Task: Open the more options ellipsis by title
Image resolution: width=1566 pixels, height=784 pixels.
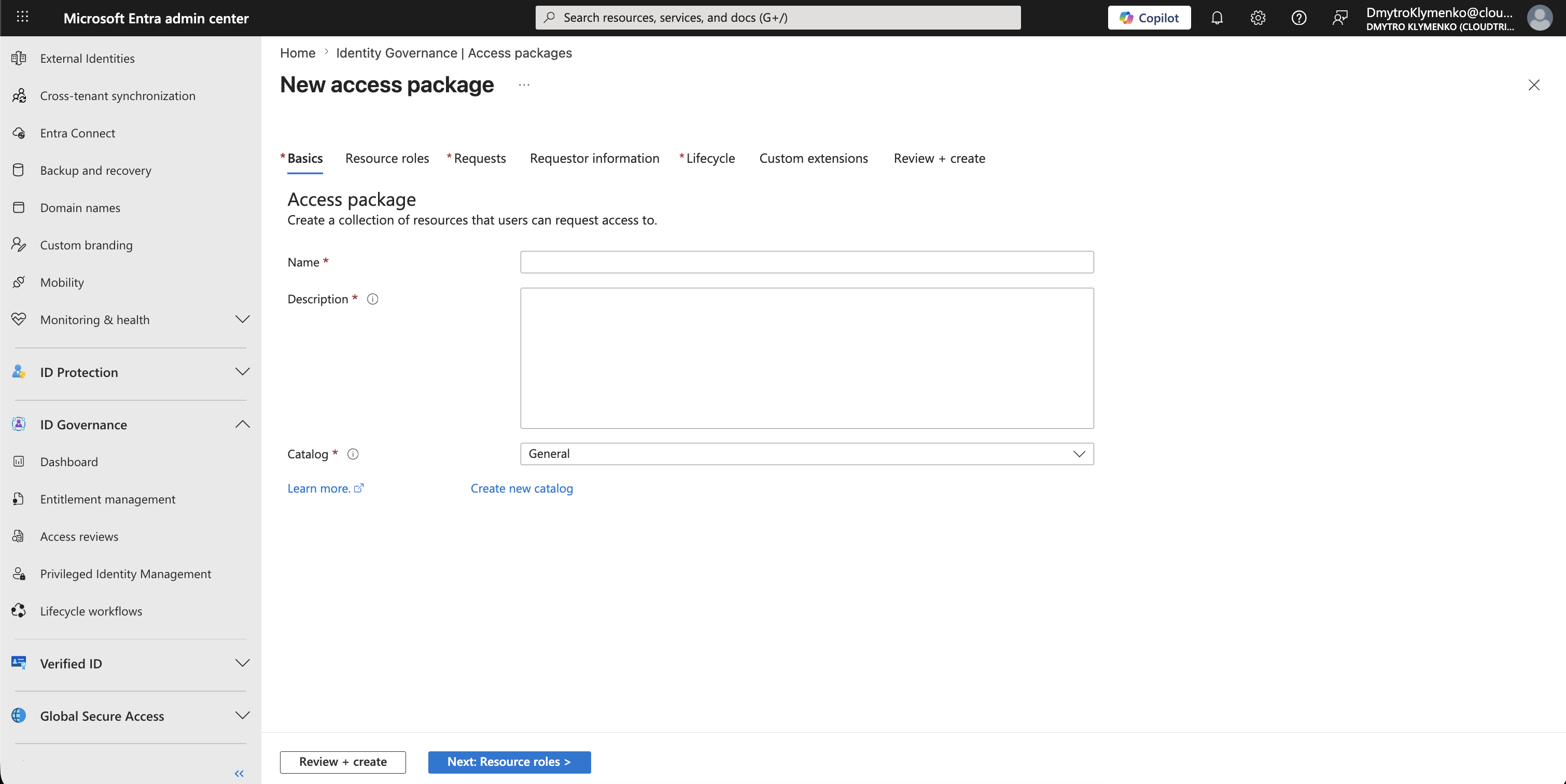Action: (x=524, y=85)
